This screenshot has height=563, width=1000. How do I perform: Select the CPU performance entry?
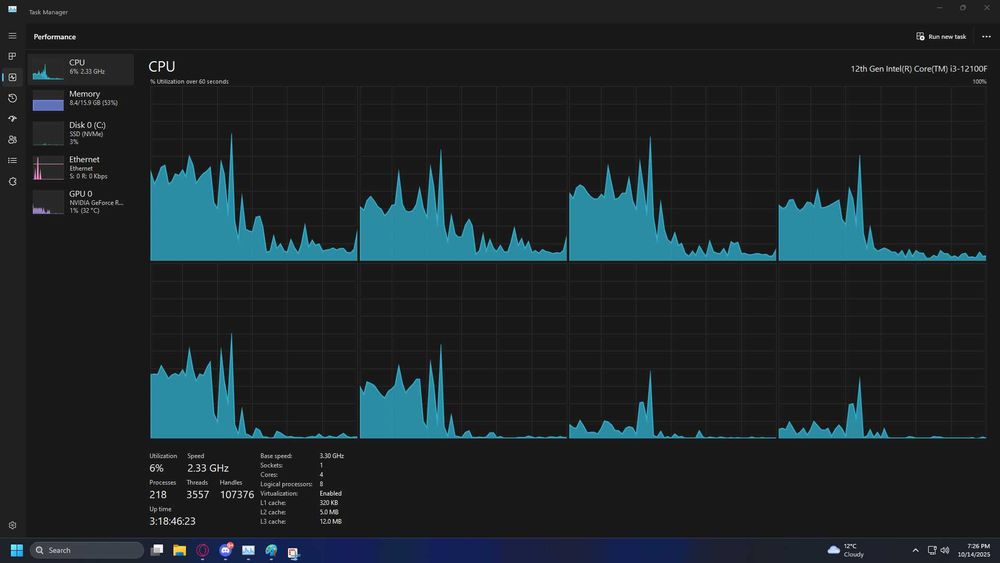[80, 69]
